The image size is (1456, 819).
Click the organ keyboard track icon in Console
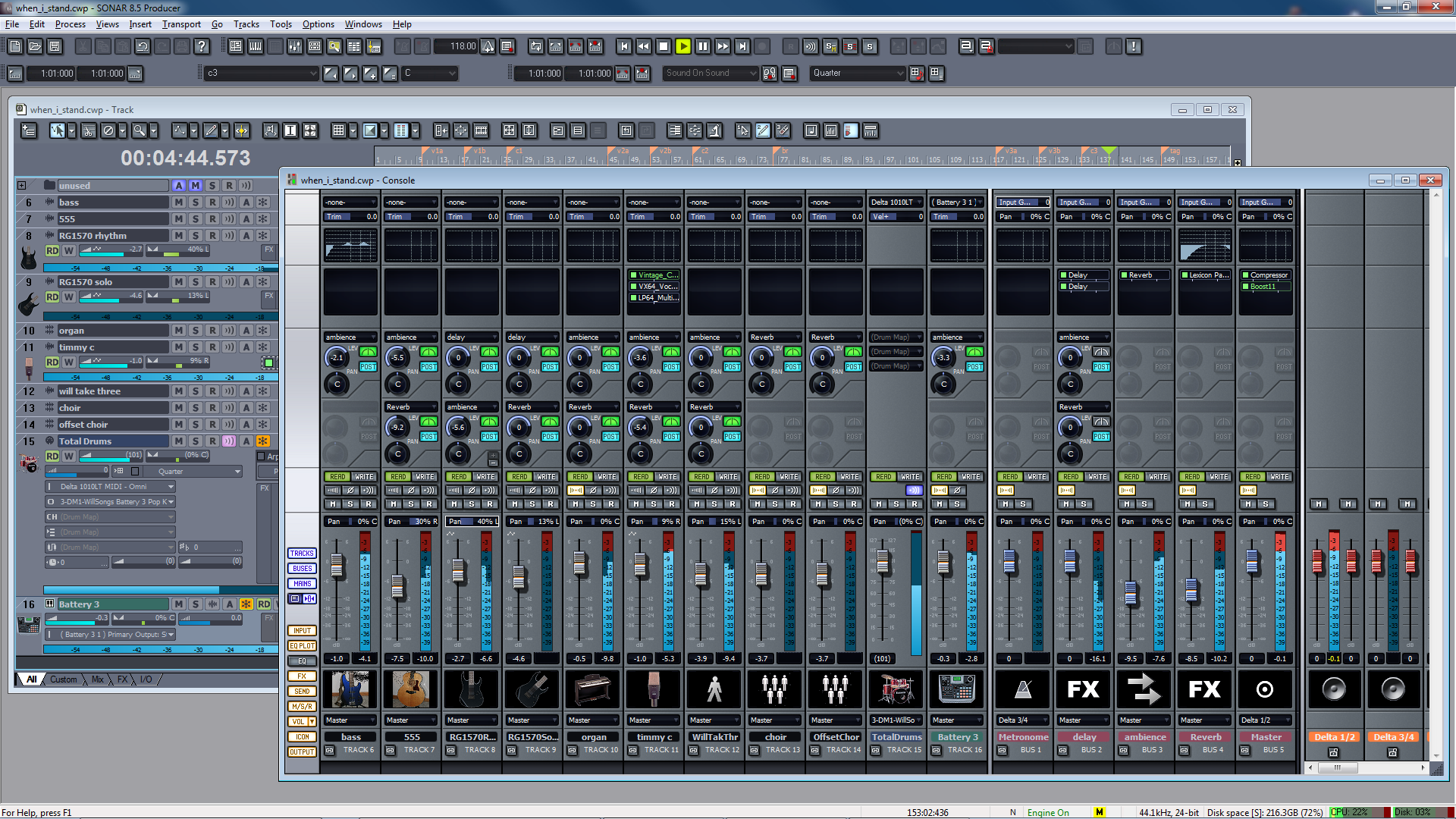[x=593, y=689]
